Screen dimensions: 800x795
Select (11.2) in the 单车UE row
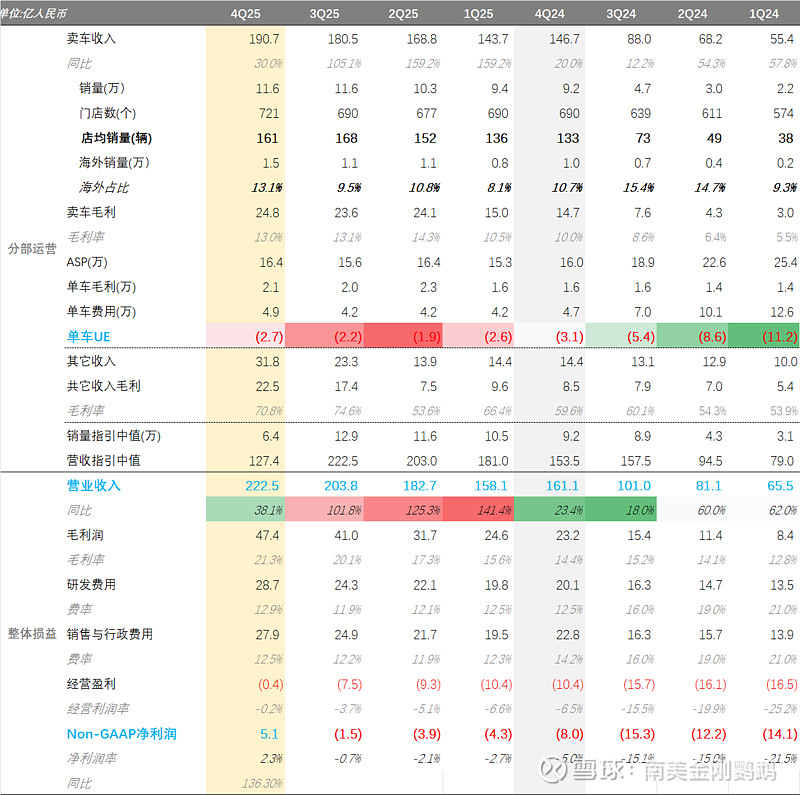(780, 337)
